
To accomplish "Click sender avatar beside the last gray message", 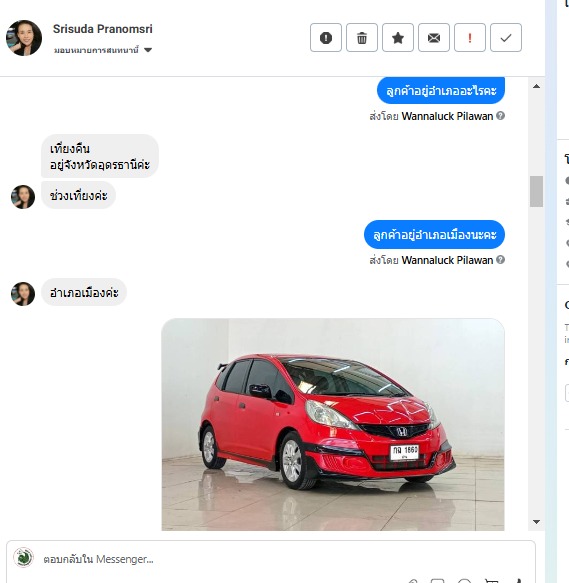I will [x=23, y=294].
